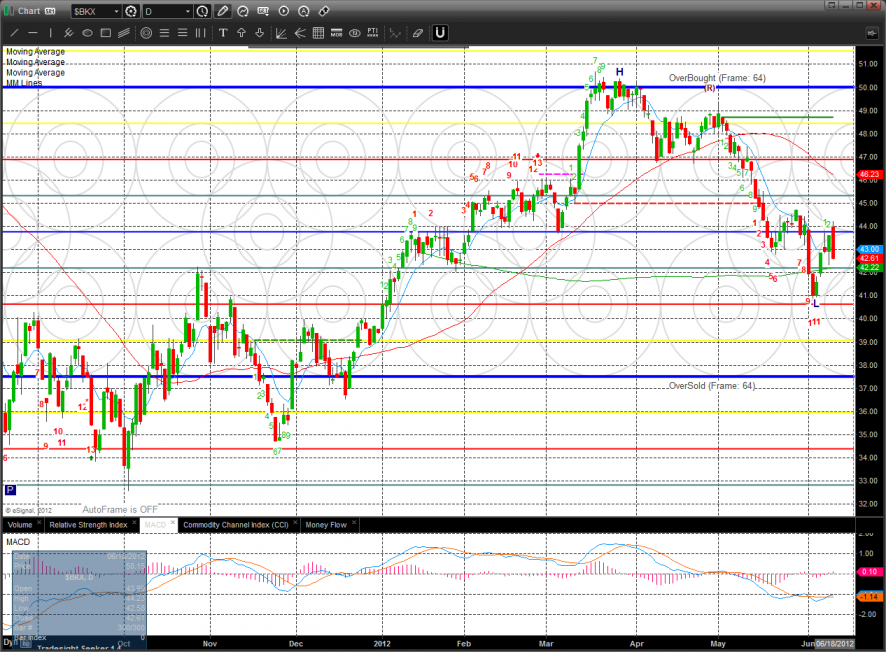Screen dimensions: 886x652
Task: Select the trend line drawing tool
Action: [14, 33]
